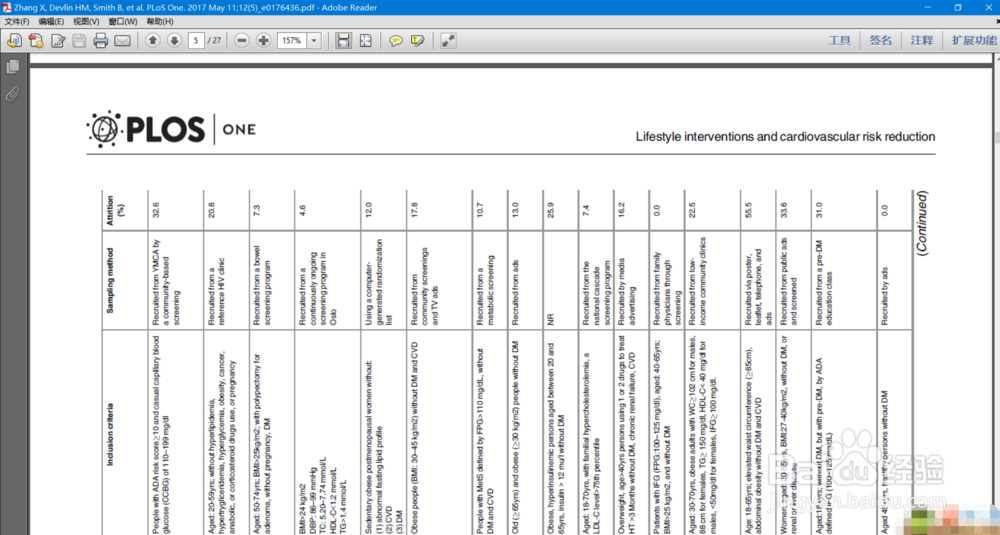
Task: Click 'Recruited from a reference HIV clinic' cell
Action: click(x=216, y=291)
